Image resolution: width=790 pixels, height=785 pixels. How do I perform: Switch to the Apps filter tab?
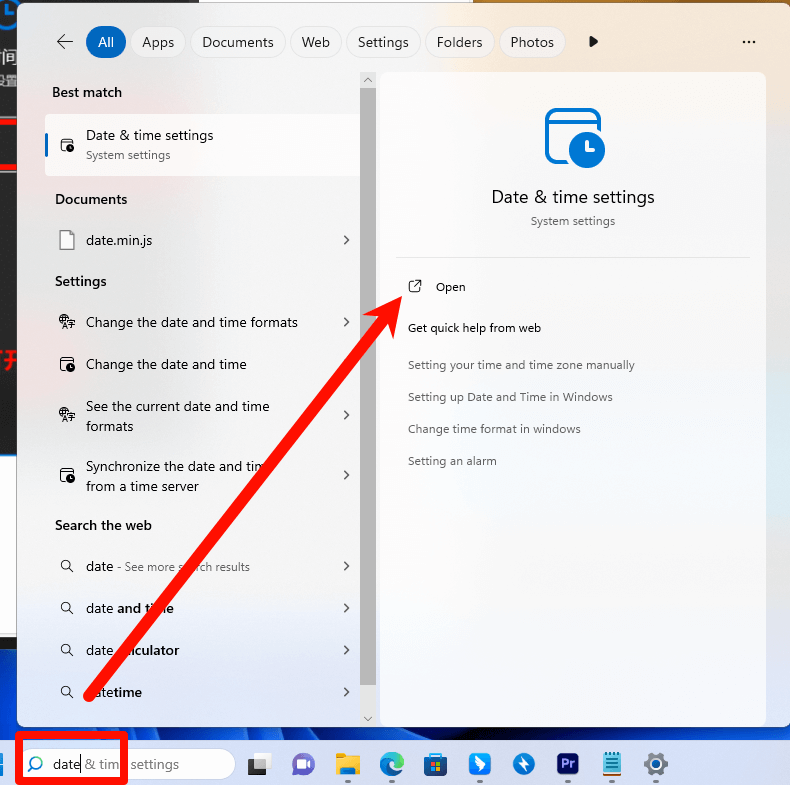pos(158,42)
